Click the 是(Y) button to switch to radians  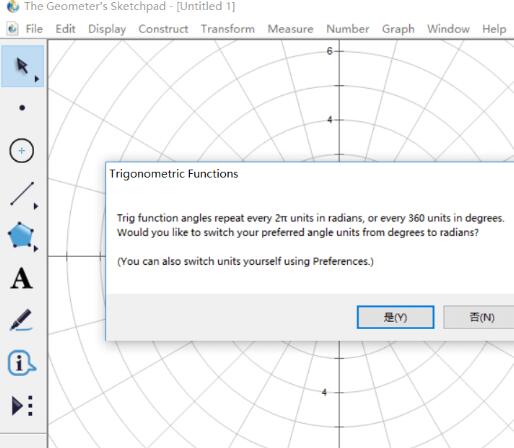(x=395, y=317)
